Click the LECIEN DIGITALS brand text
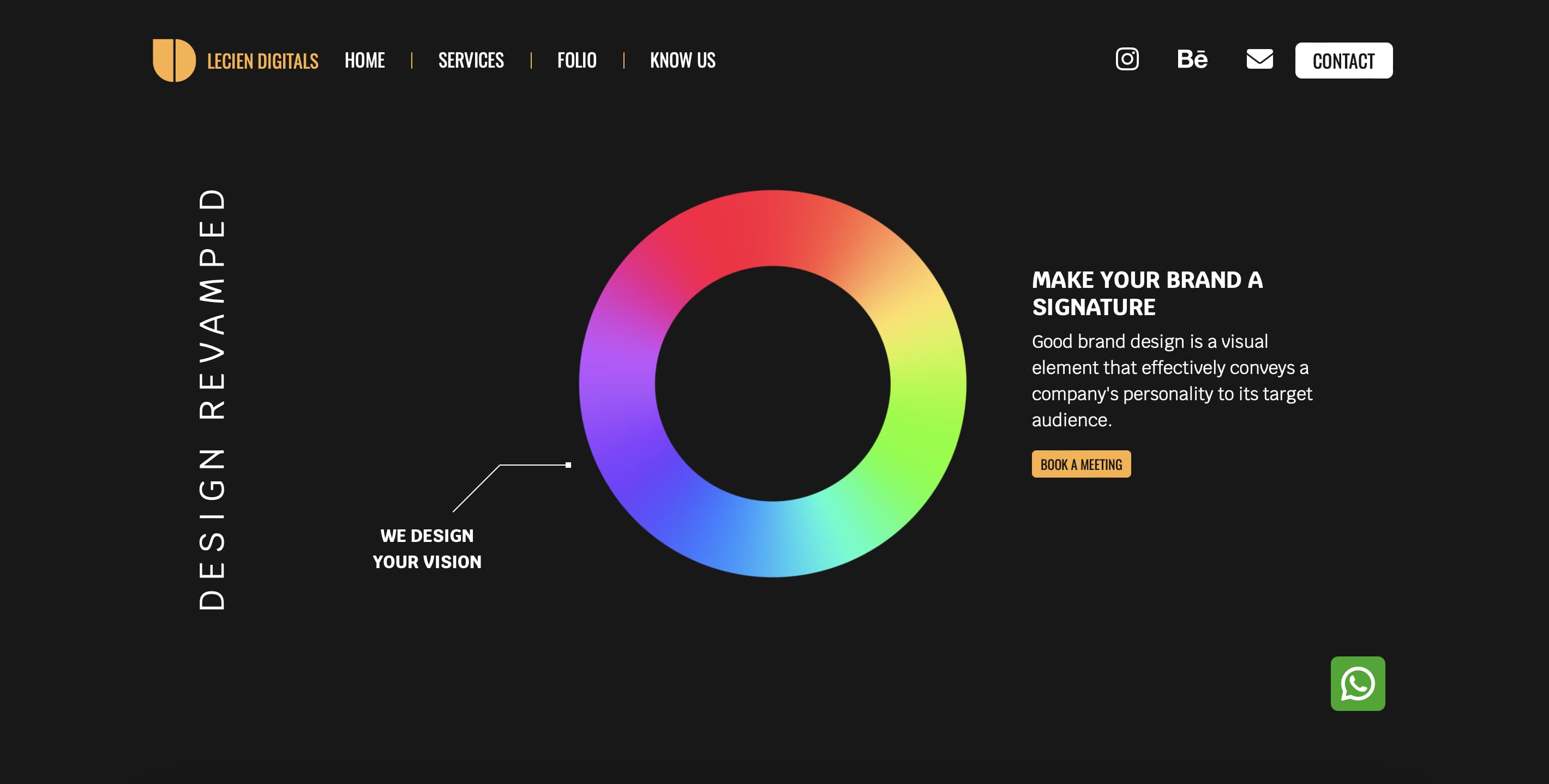This screenshot has width=1549, height=784. pyautogui.click(x=262, y=61)
